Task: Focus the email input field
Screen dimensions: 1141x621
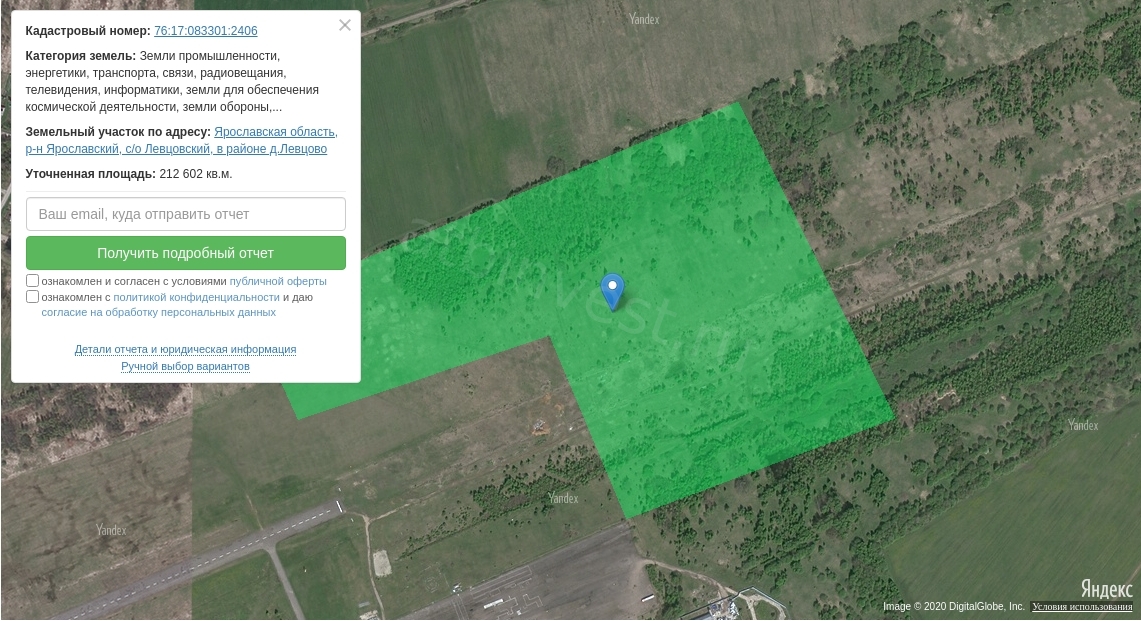Action: point(186,214)
